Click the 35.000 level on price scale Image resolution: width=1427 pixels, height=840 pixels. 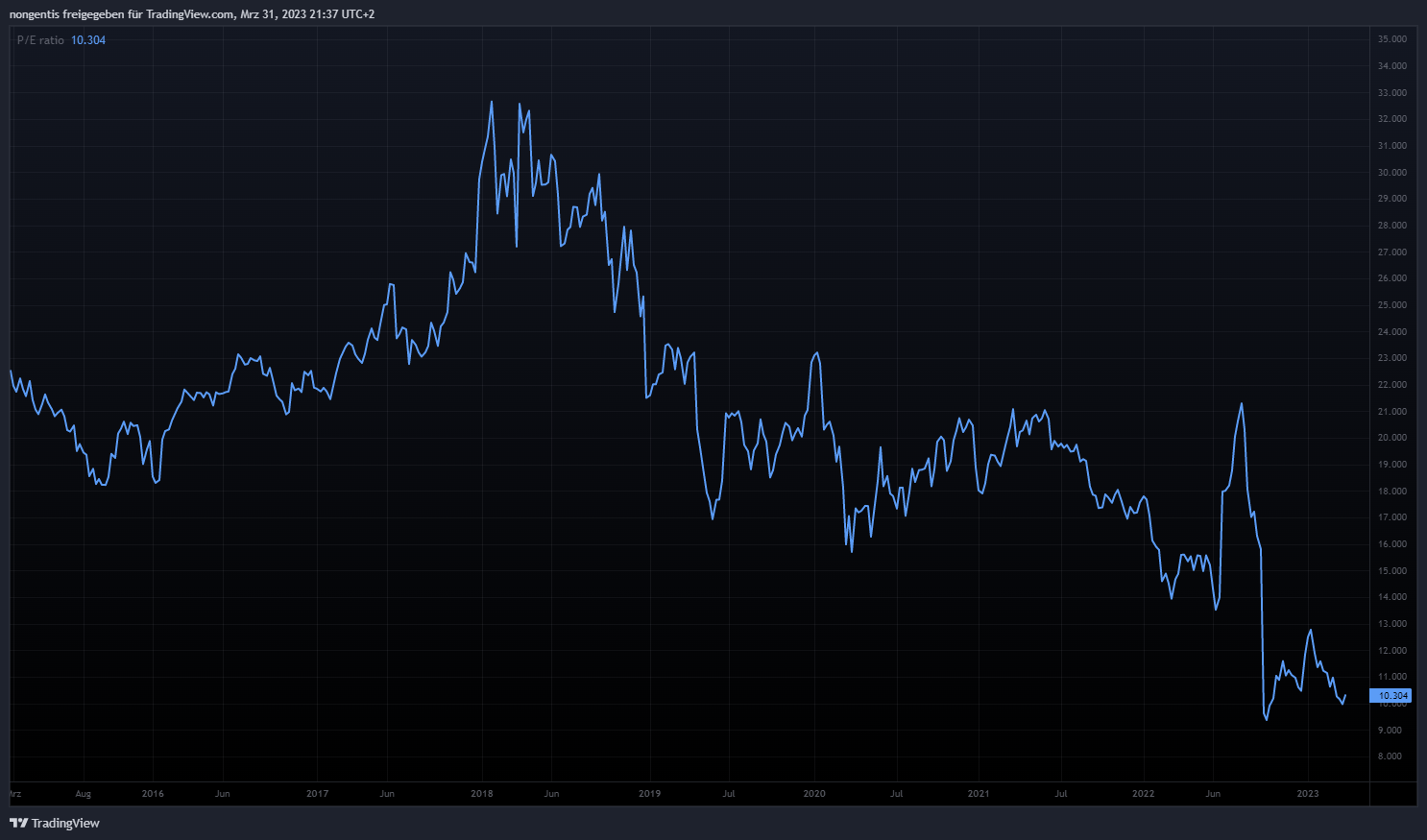point(1391,39)
